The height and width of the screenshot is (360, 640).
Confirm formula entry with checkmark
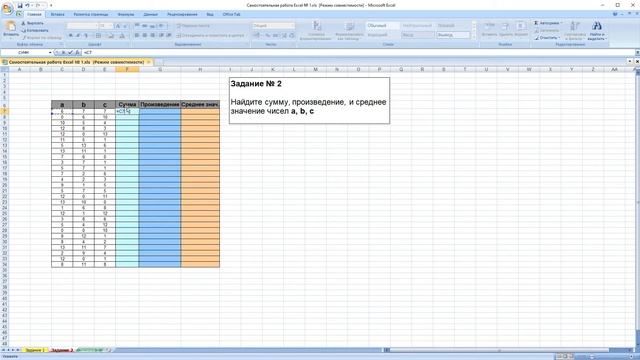[70, 53]
